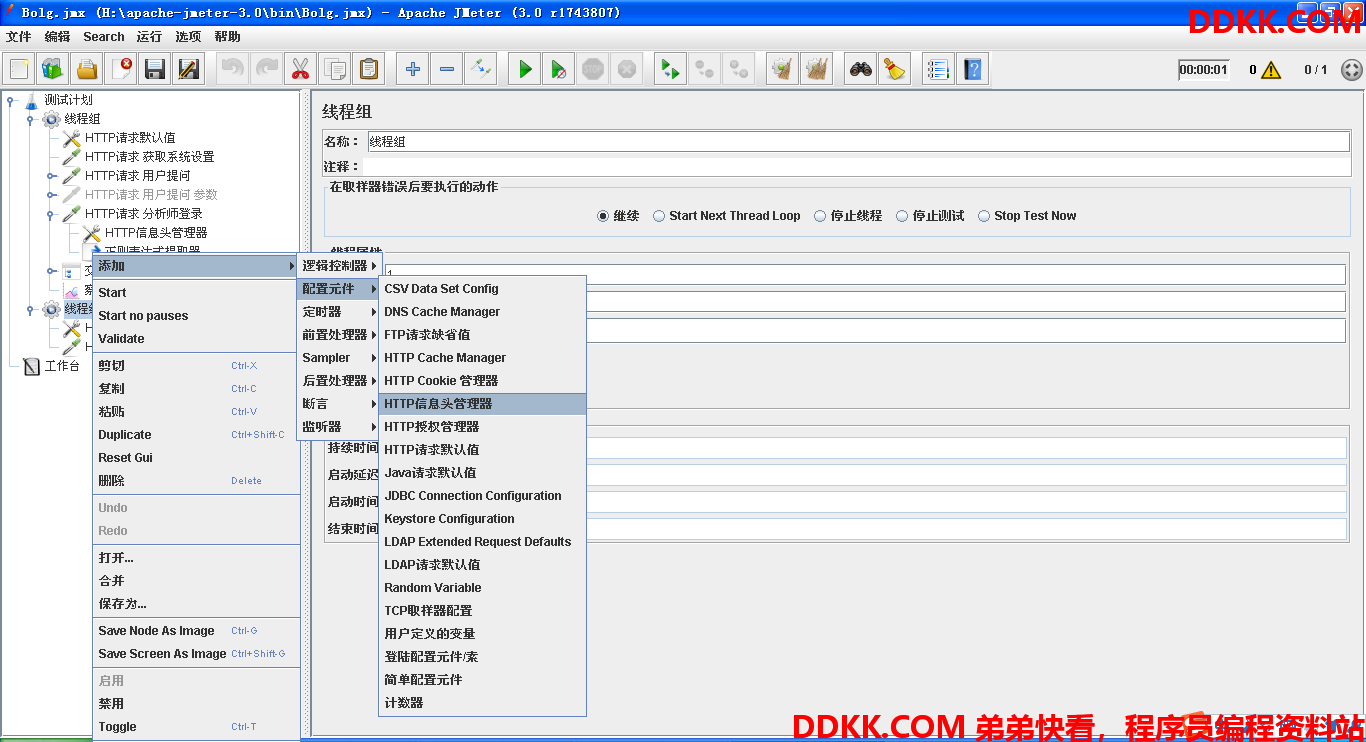Click the Save As pencil-disk icon
The height and width of the screenshot is (742, 1366).
pyautogui.click(x=189, y=69)
